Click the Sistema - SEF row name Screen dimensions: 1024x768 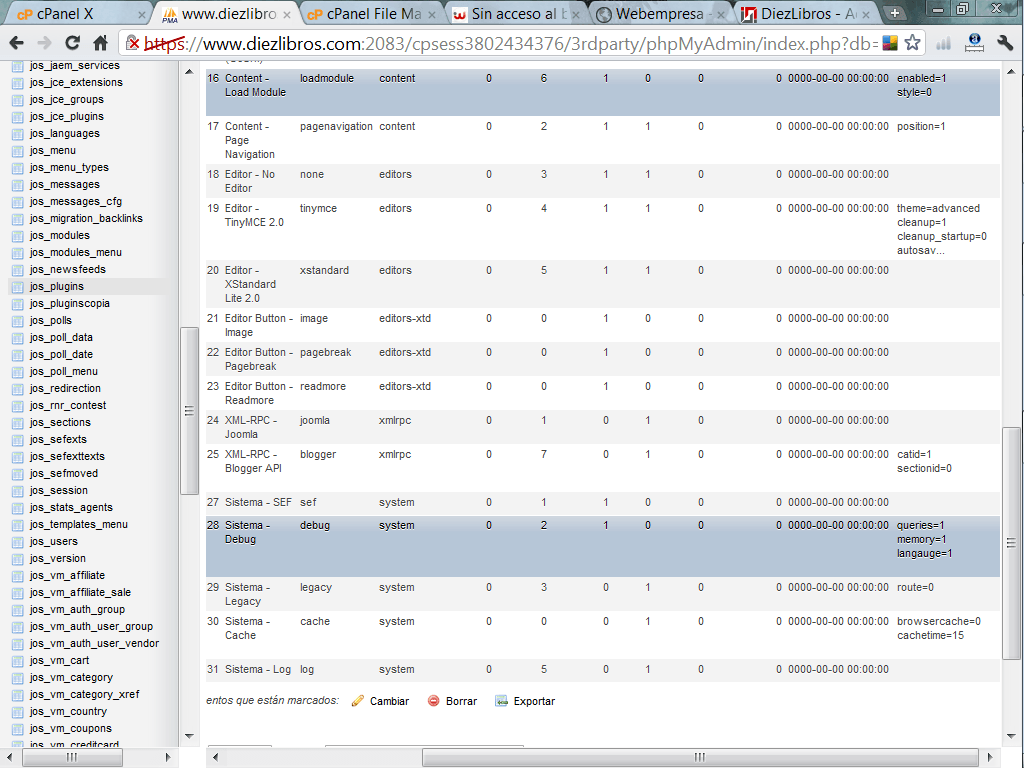258,502
